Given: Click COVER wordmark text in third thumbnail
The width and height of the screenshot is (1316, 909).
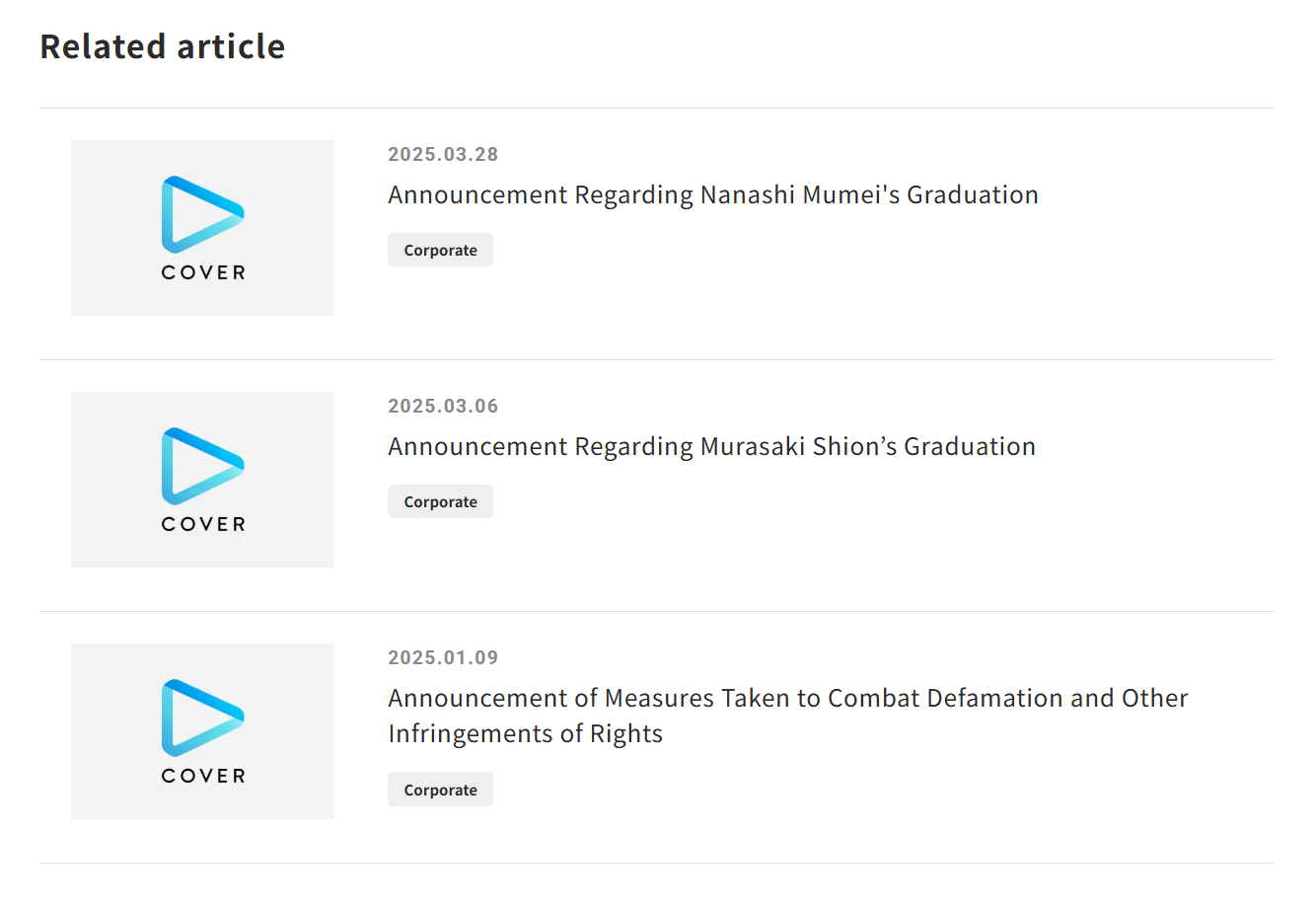Looking at the screenshot, I should [x=203, y=776].
